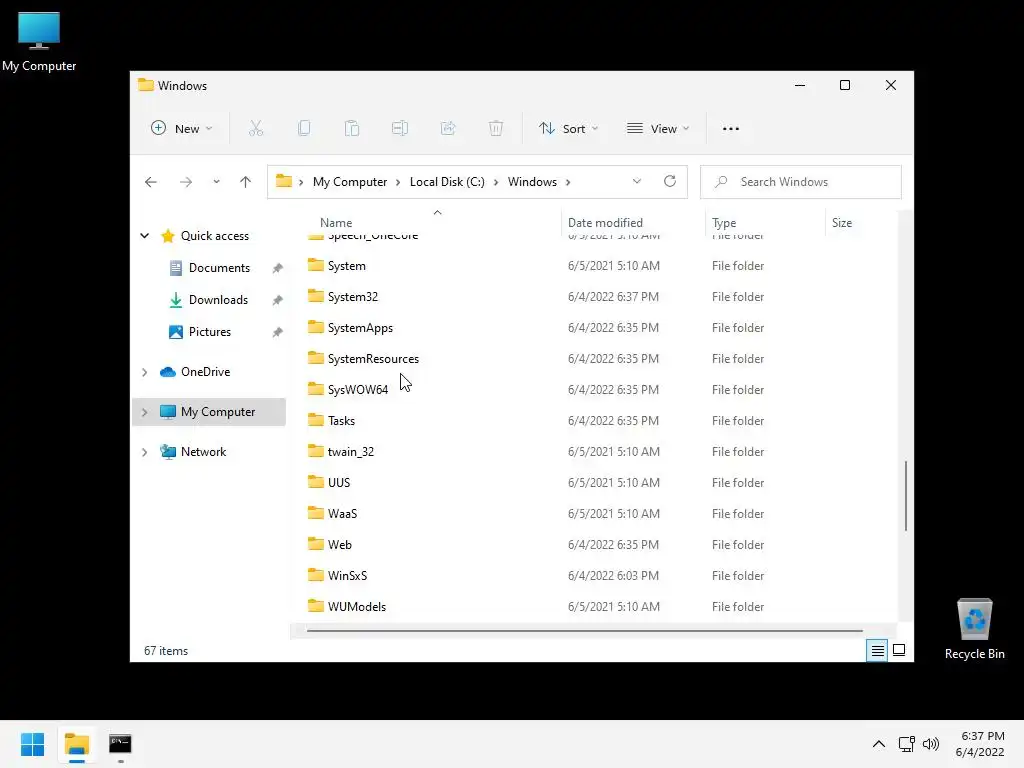Click File Explorer on the taskbar
This screenshot has width=1024, height=768.
[77, 744]
